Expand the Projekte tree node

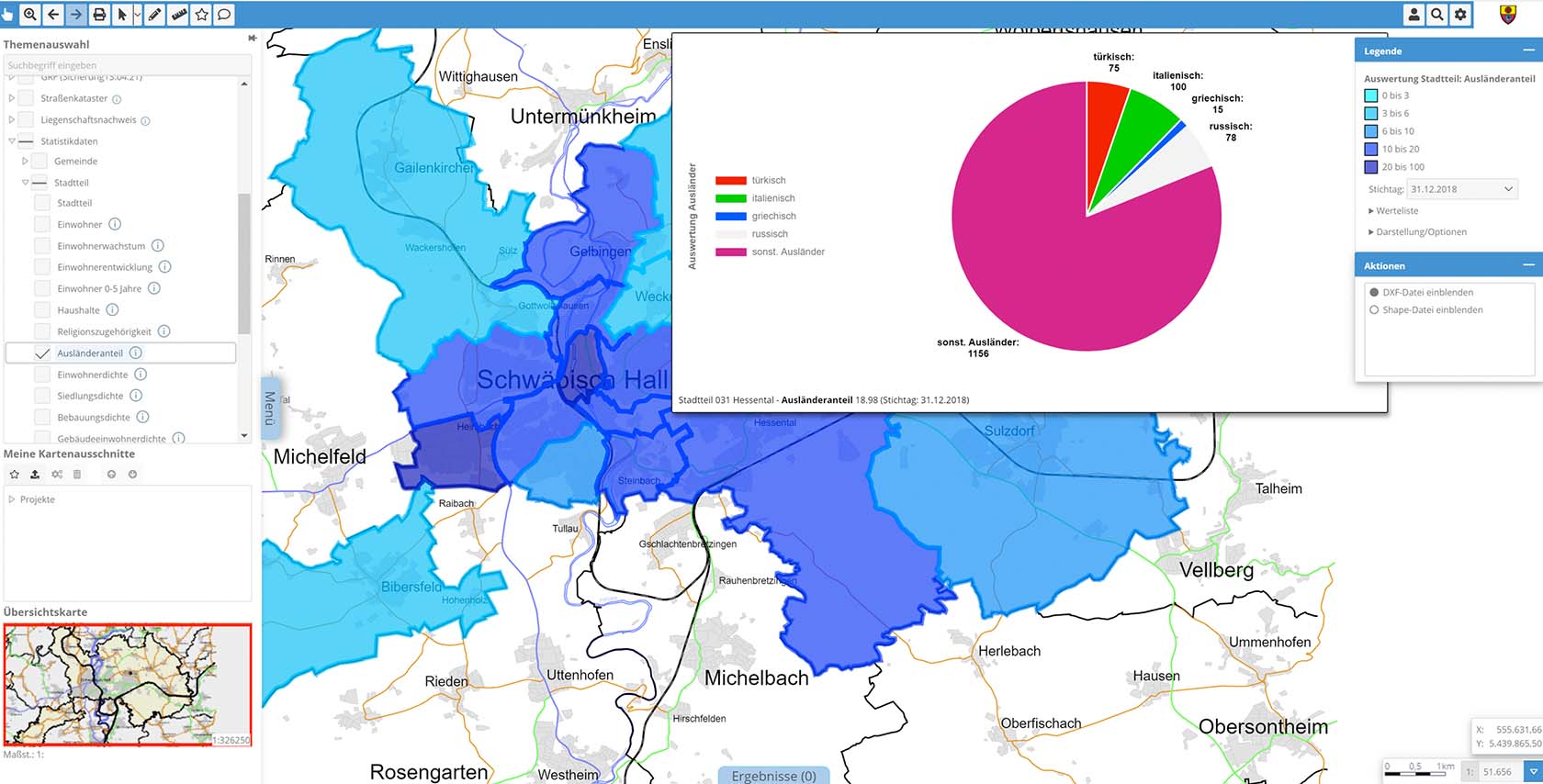[12, 499]
